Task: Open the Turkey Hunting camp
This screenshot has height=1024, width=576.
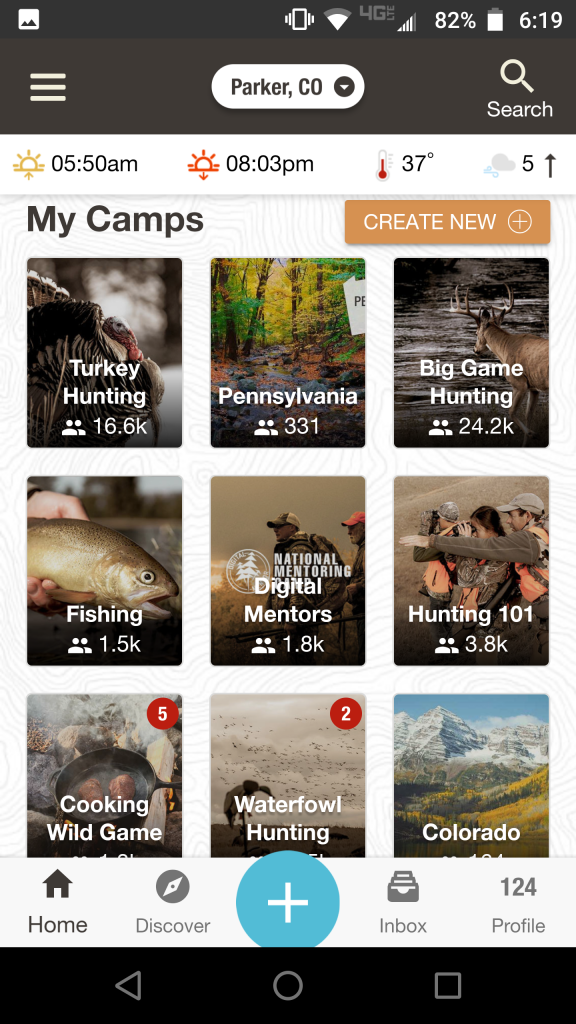Action: coord(104,353)
